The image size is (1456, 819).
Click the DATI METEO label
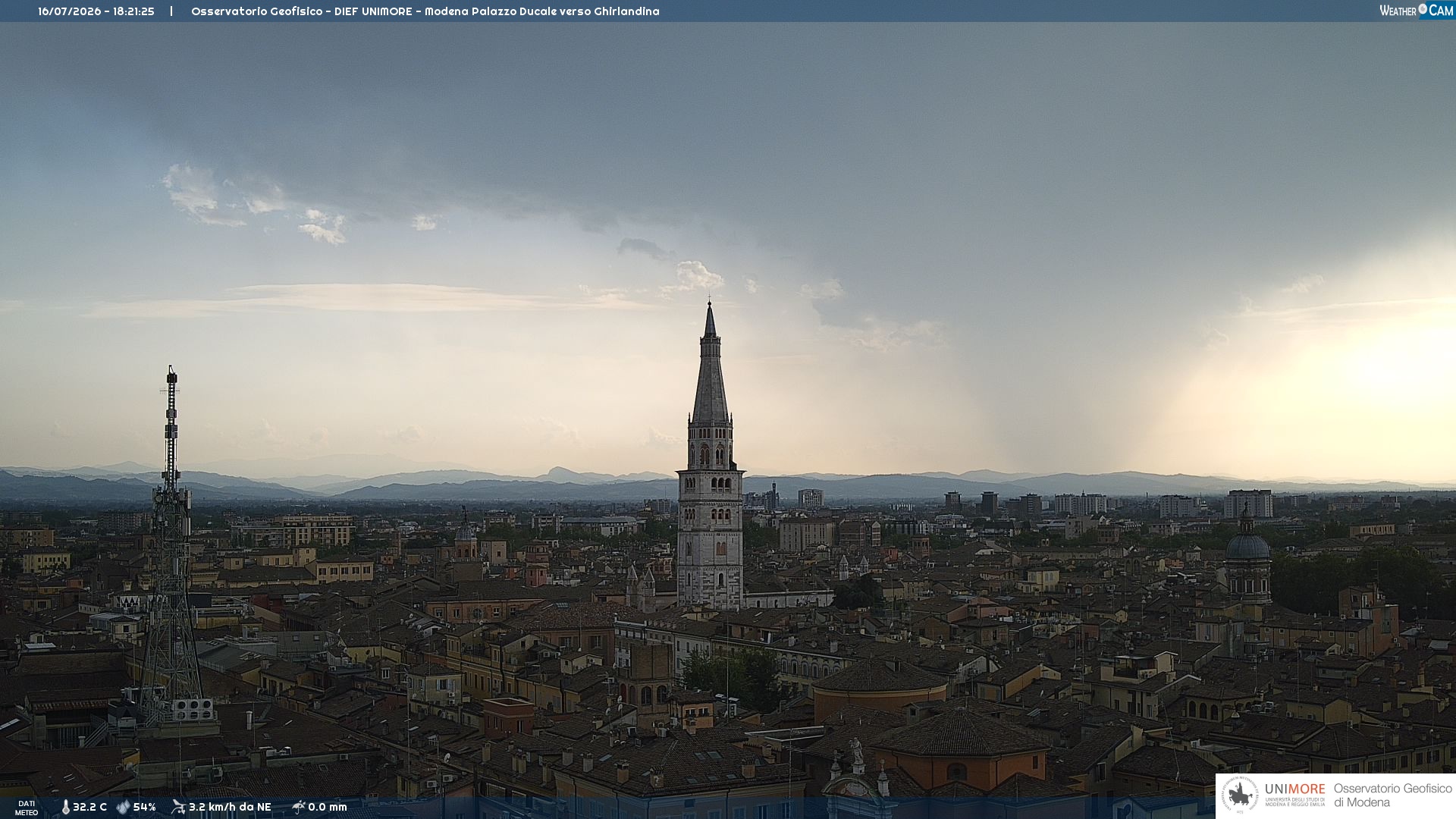[x=27, y=808]
